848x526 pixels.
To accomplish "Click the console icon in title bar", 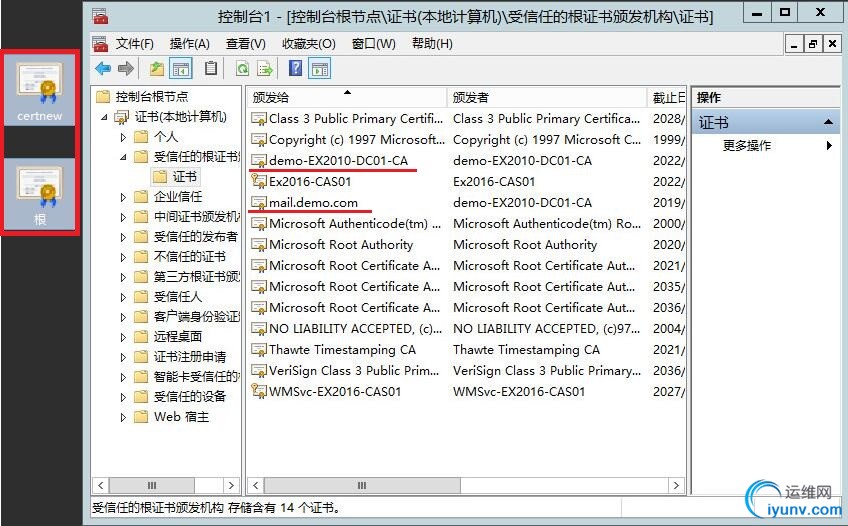I will point(100,16).
